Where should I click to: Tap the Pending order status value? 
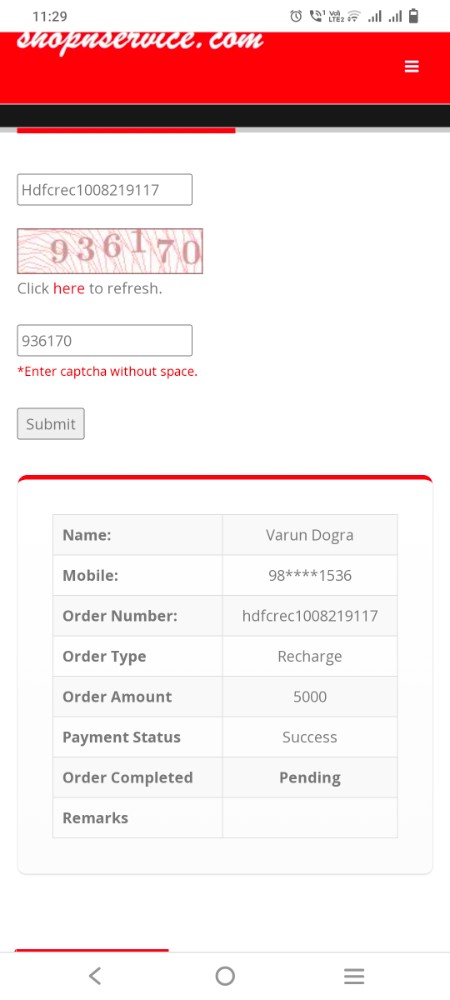pos(310,777)
